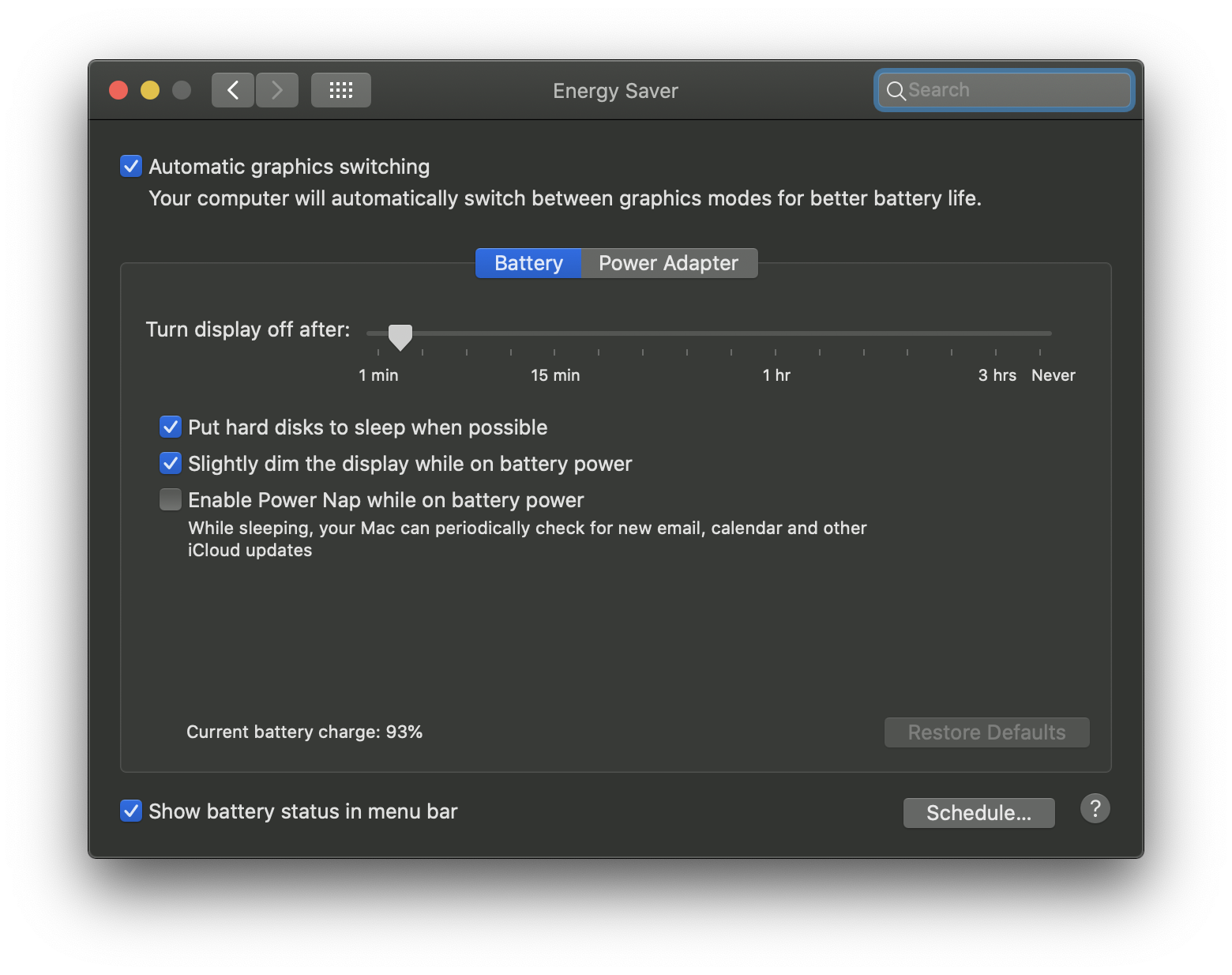The height and width of the screenshot is (975, 1232).
Task: Open the Schedule... dialog
Action: (x=979, y=813)
